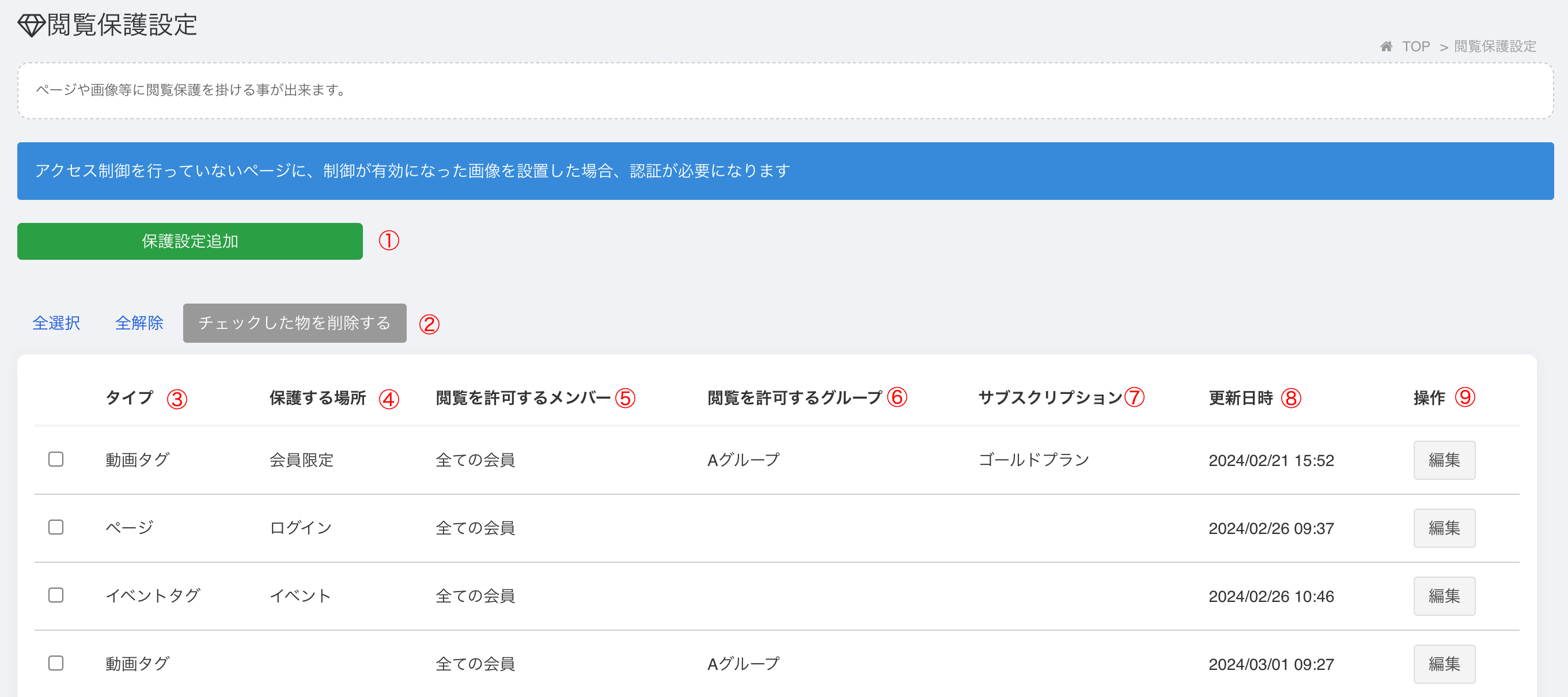1568x697 pixels.
Task: Click the 全解除 link
Action: coord(139,323)
